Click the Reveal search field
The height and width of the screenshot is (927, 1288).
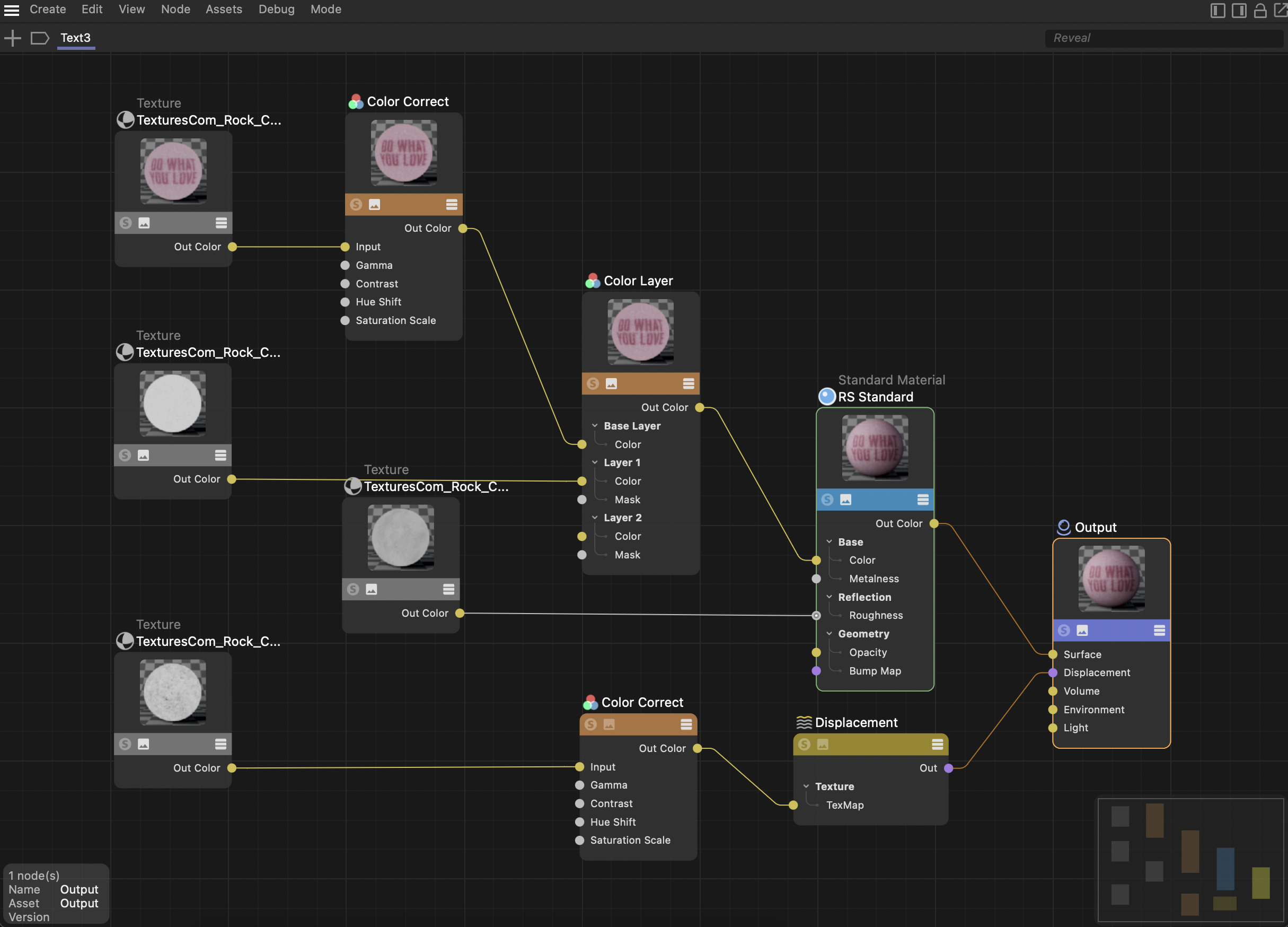1164,38
